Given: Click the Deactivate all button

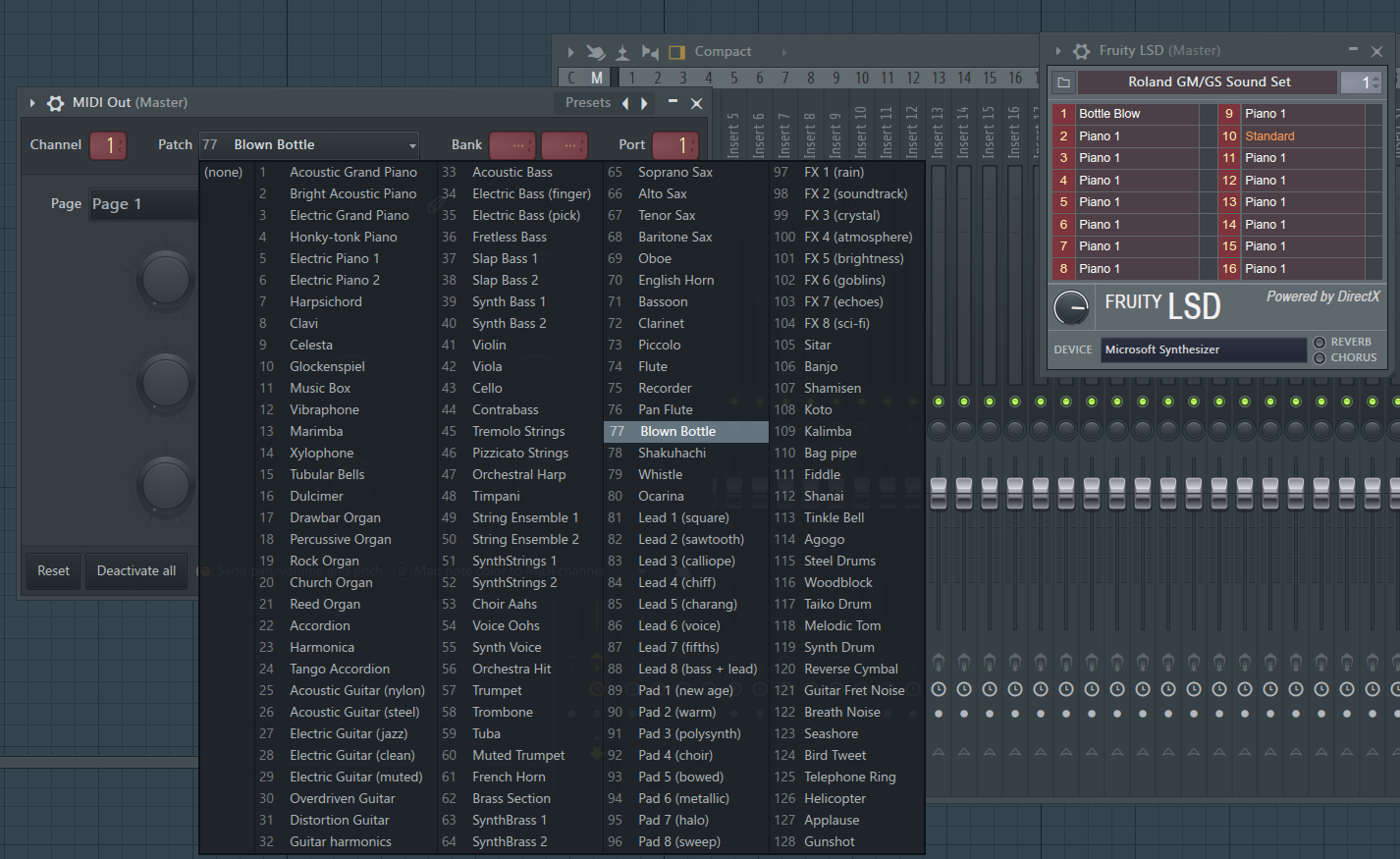Looking at the screenshot, I should click(x=136, y=570).
